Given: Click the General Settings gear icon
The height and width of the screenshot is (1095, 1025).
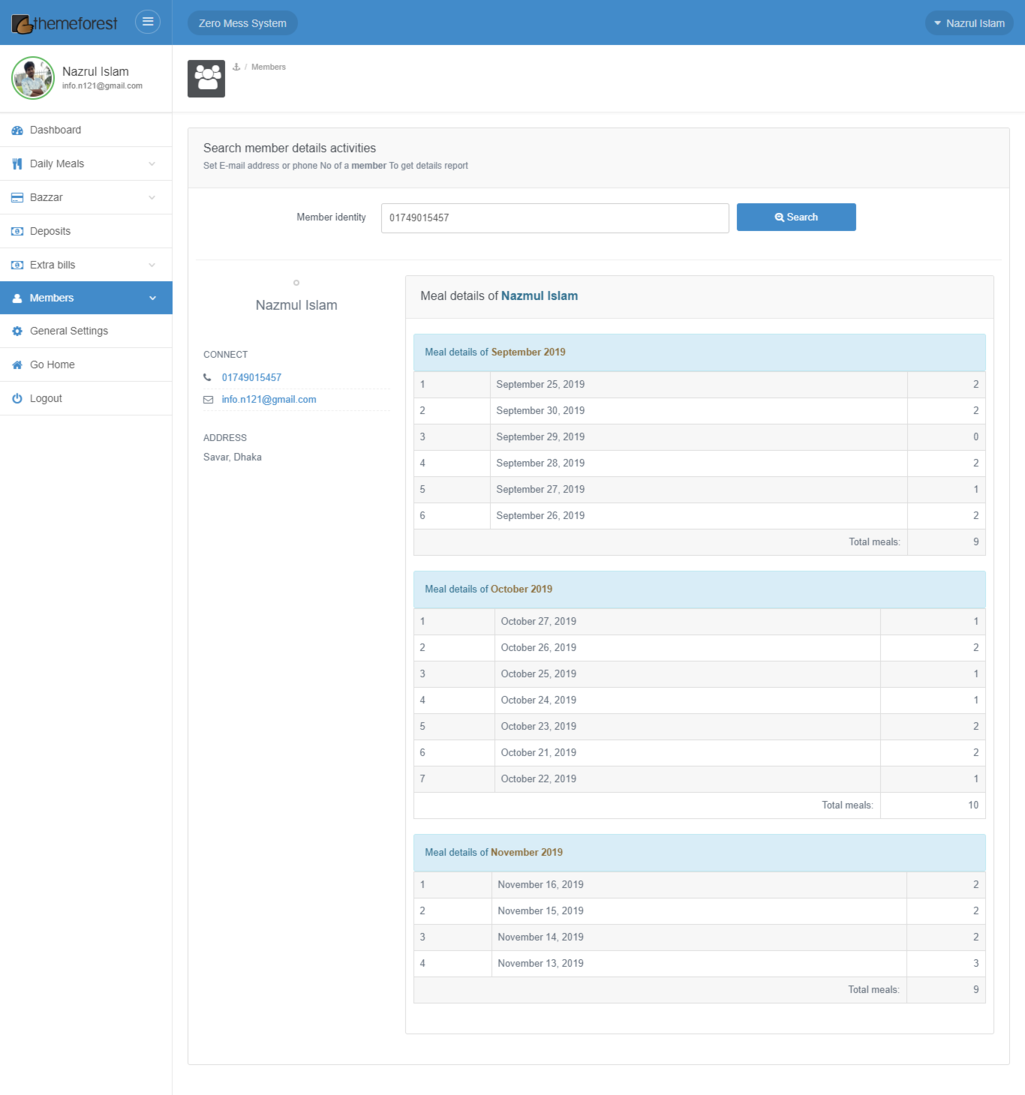Looking at the screenshot, I should tap(17, 331).
